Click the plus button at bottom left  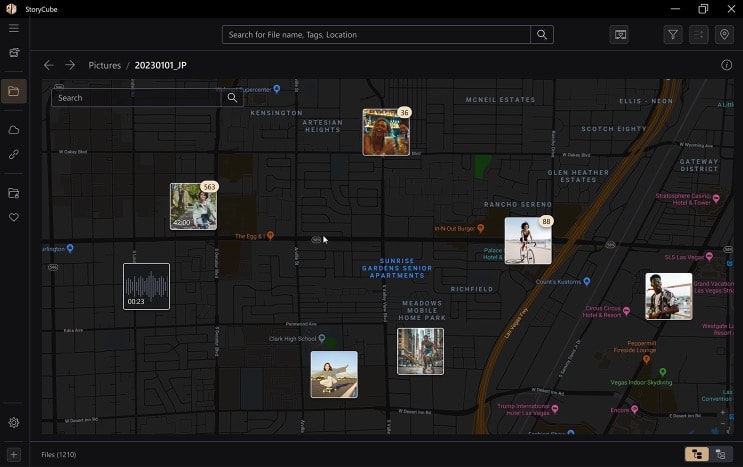pyautogui.click(x=14, y=455)
